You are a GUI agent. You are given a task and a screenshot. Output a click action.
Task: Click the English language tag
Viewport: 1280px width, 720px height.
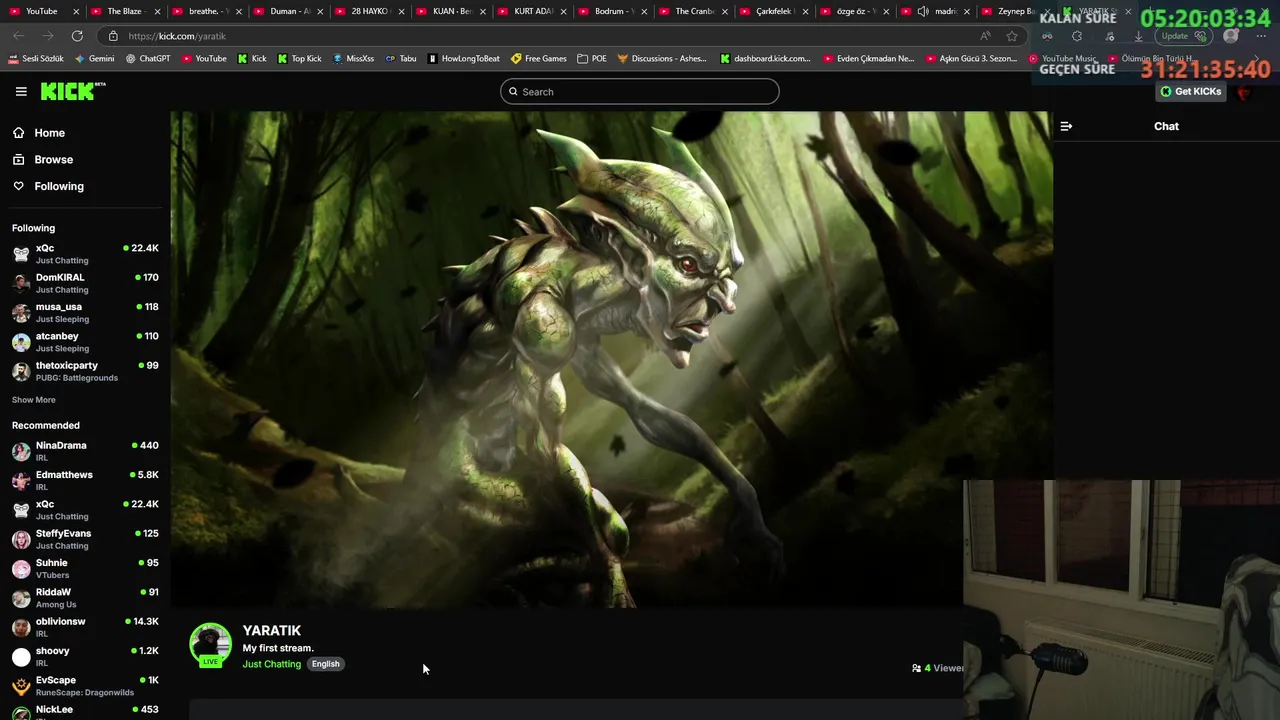(x=325, y=664)
